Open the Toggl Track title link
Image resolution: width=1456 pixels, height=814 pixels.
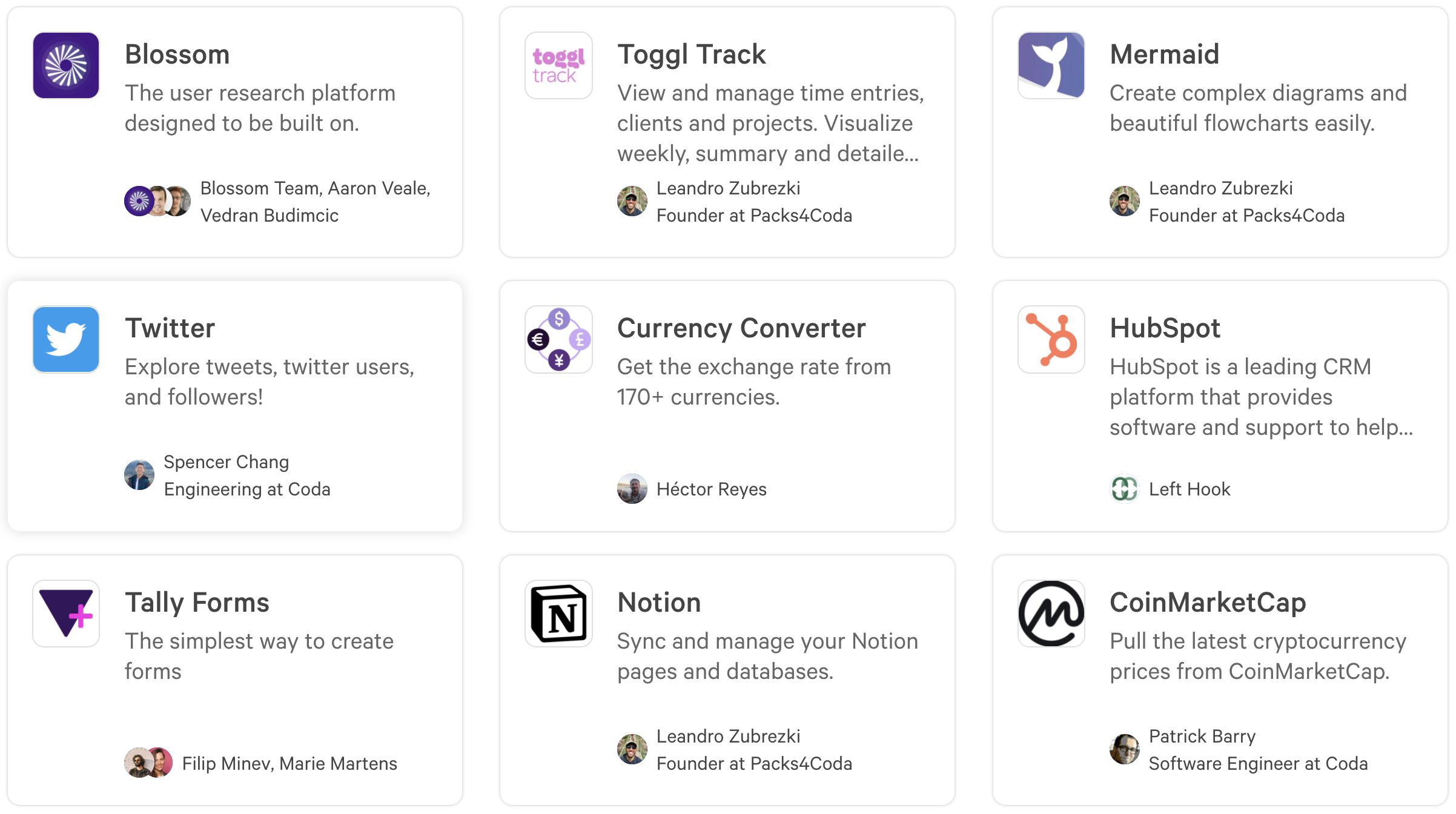point(691,55)
